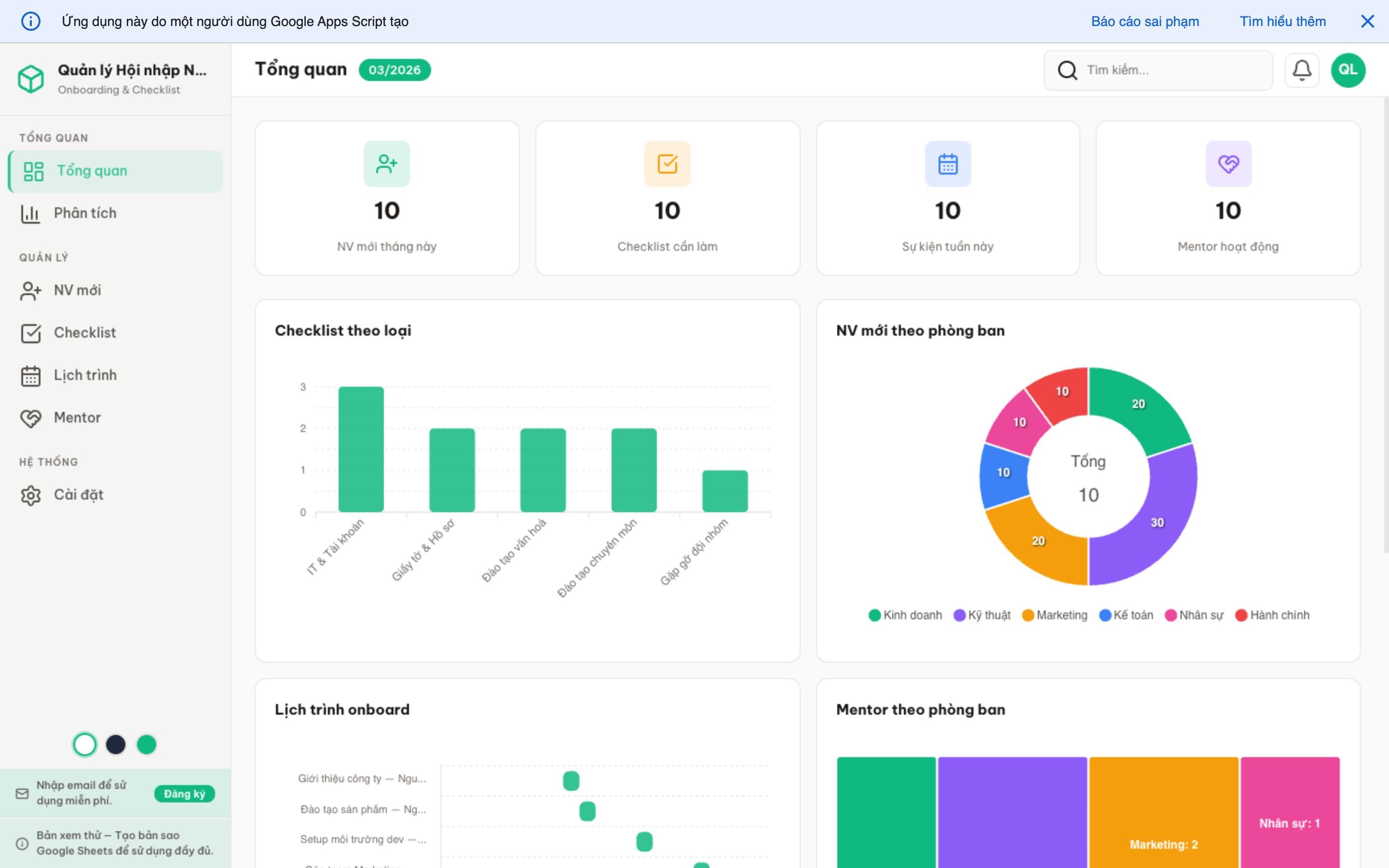Click the Checklist cần làm card icon
The height and width of the screenshot is (868, 1389).
(667, 164)
